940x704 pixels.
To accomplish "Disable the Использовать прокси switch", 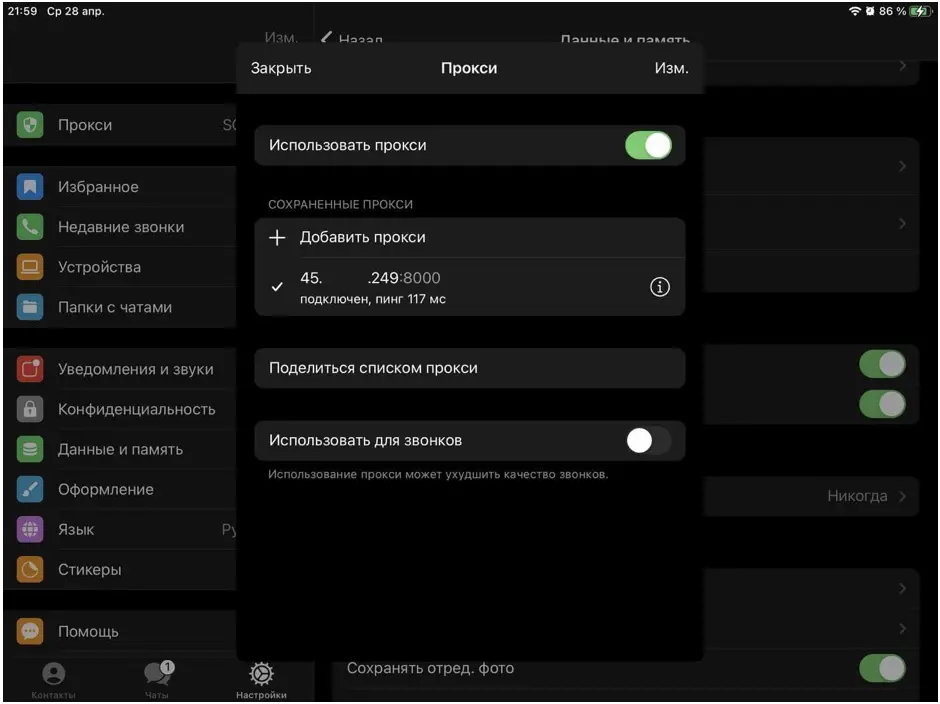I will click(x=648, y=145).
